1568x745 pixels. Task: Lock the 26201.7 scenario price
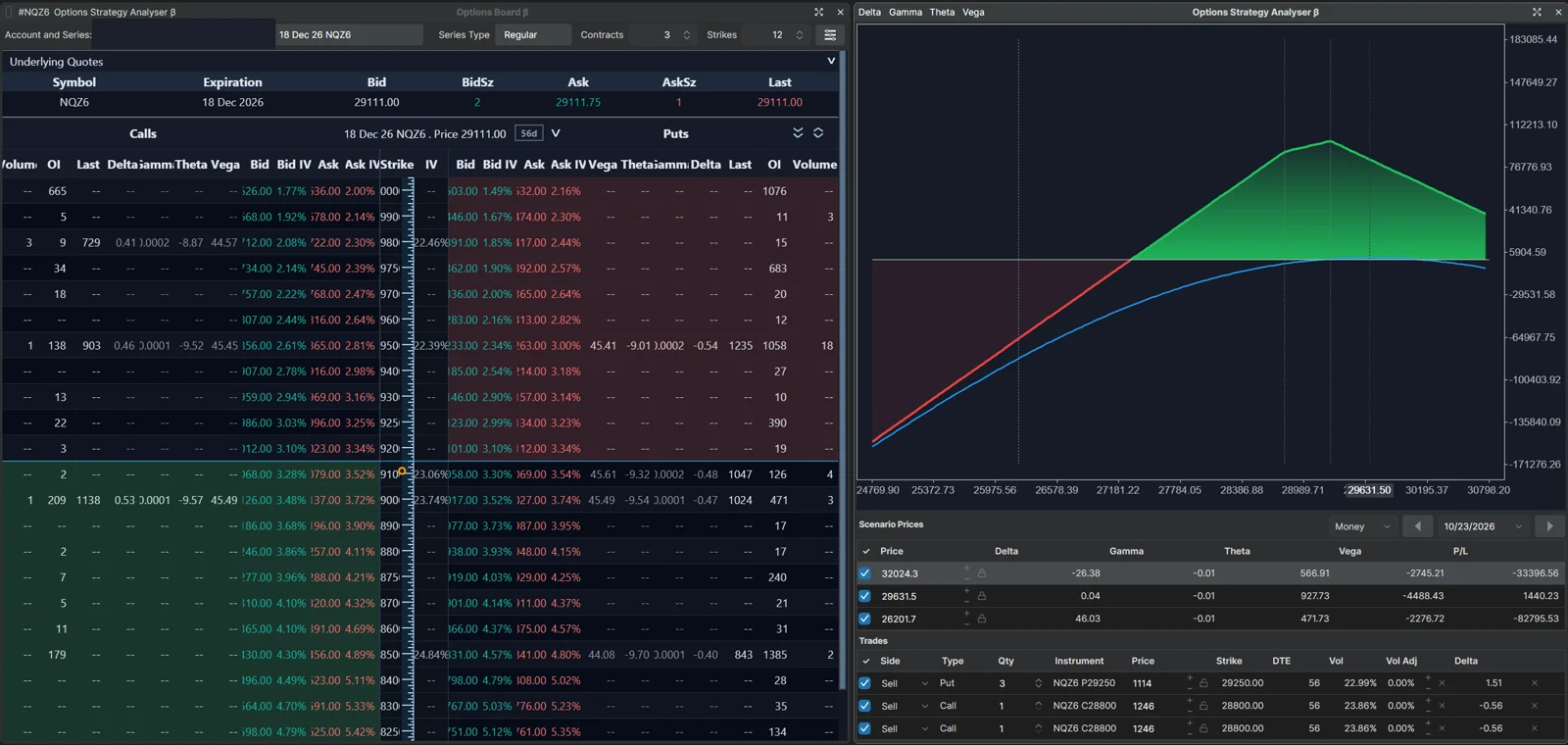[x=981, y=619]
